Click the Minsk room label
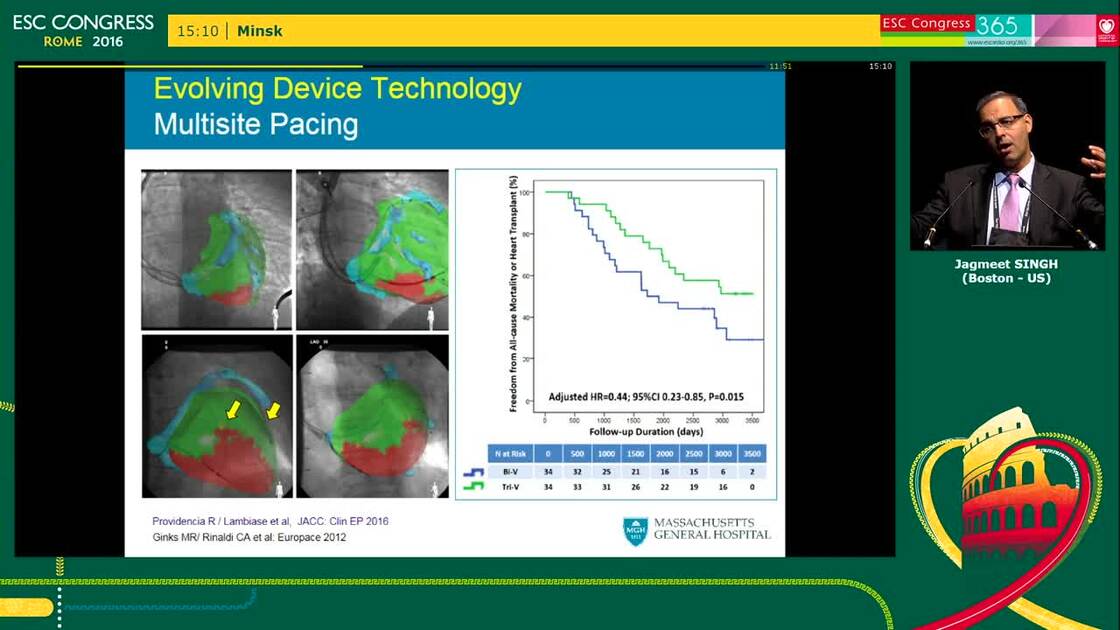The width and height of the screenshot is (1120, 630). pos(260,31)
